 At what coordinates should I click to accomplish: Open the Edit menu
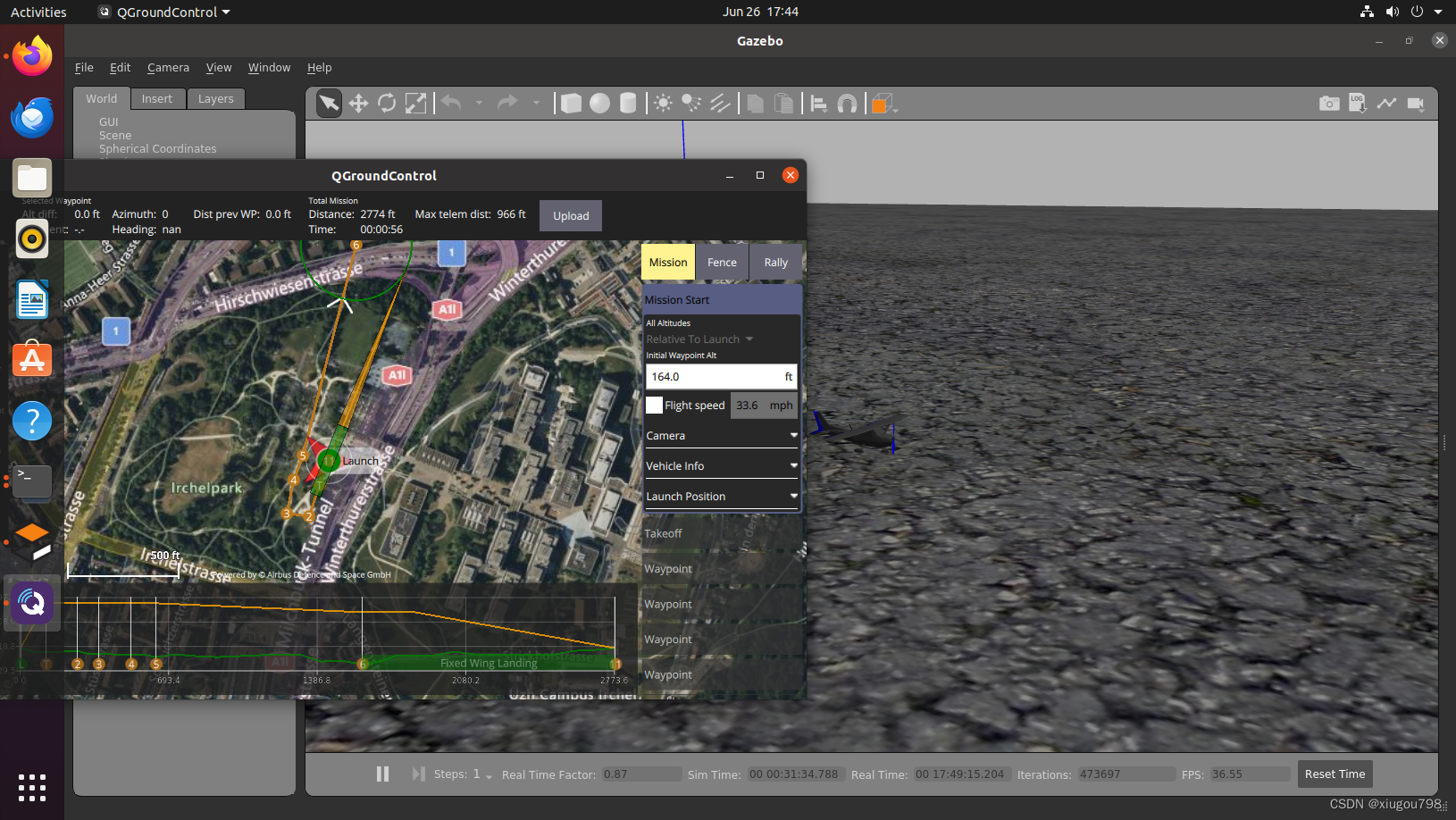(x=120, y=68)
